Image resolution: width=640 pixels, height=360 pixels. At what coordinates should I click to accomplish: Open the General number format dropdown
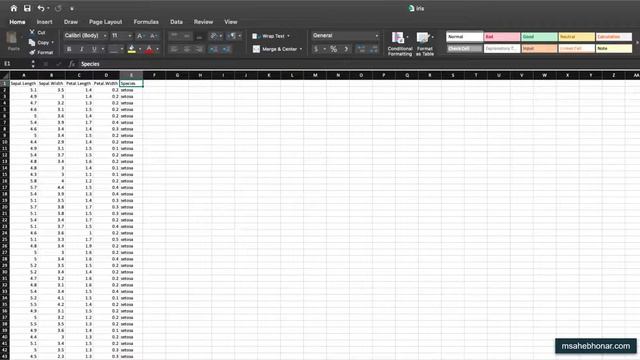(x=345, y=36)
